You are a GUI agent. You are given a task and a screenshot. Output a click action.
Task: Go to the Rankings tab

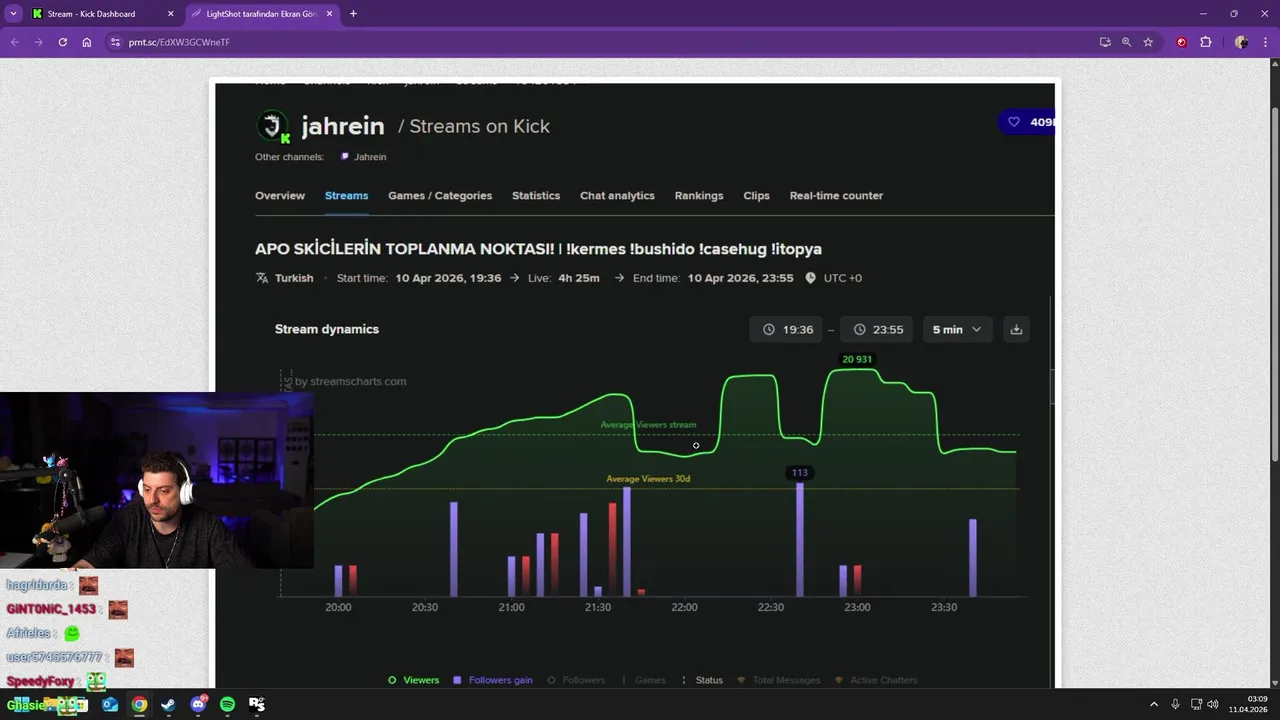click(699, 196)
